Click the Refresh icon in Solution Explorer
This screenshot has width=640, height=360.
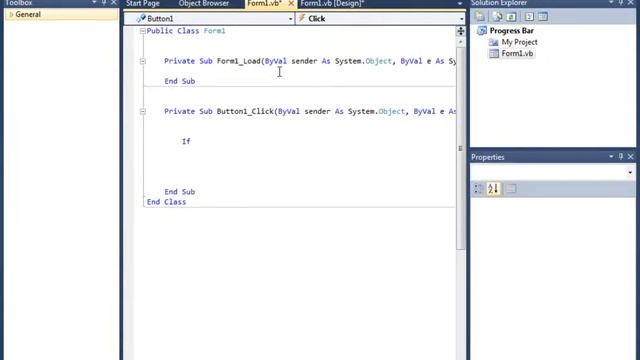coord(511,17)
